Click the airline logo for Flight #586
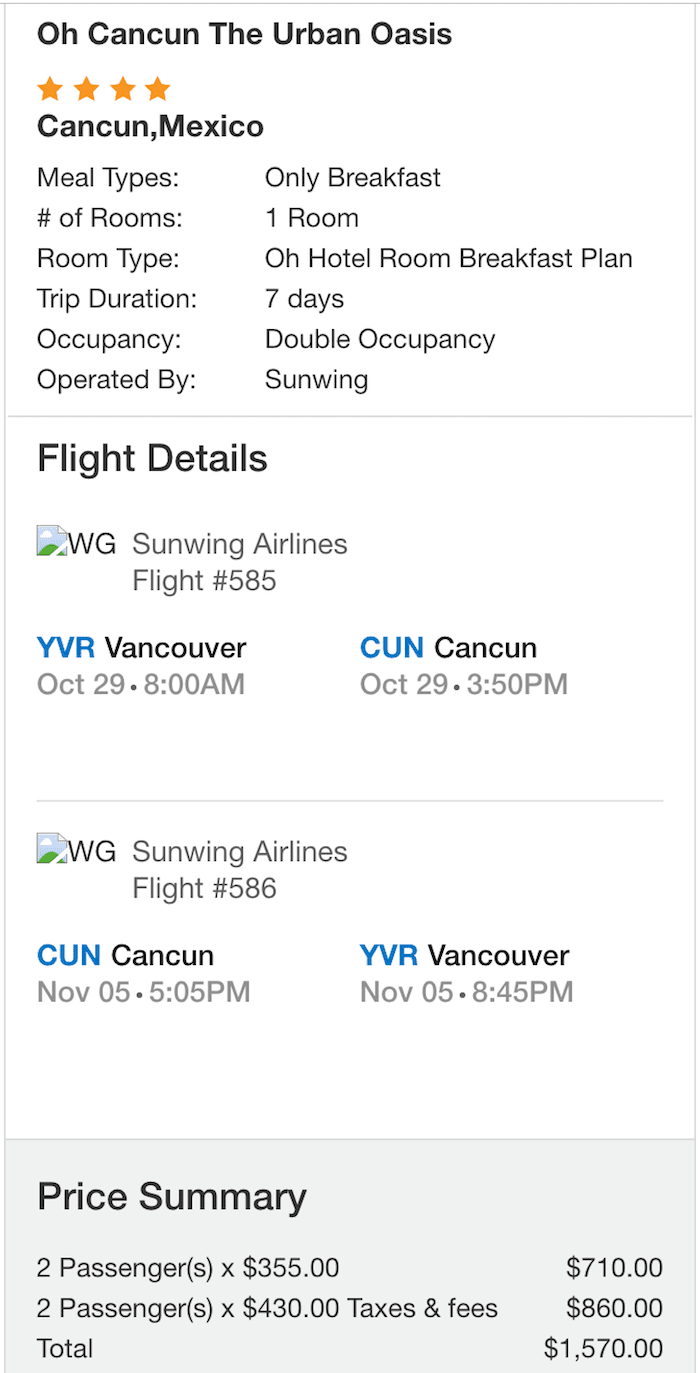This screenshot has width=700, height=1373. [77, 850]
